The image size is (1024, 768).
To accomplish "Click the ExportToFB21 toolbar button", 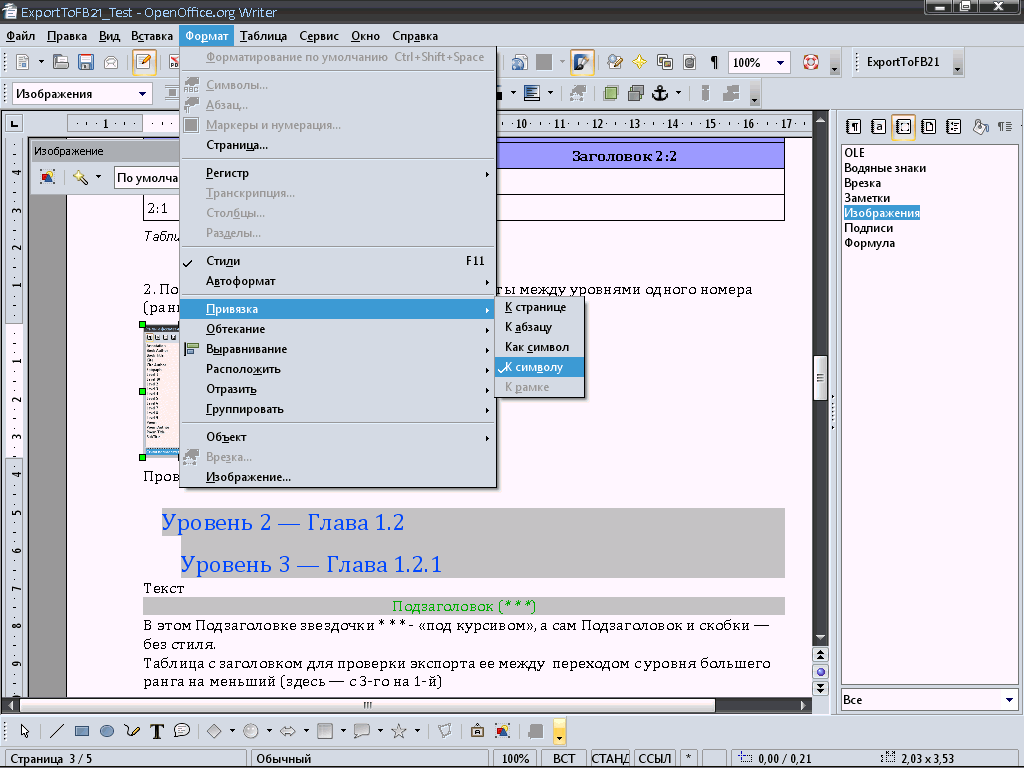I will tap(903, 62).
